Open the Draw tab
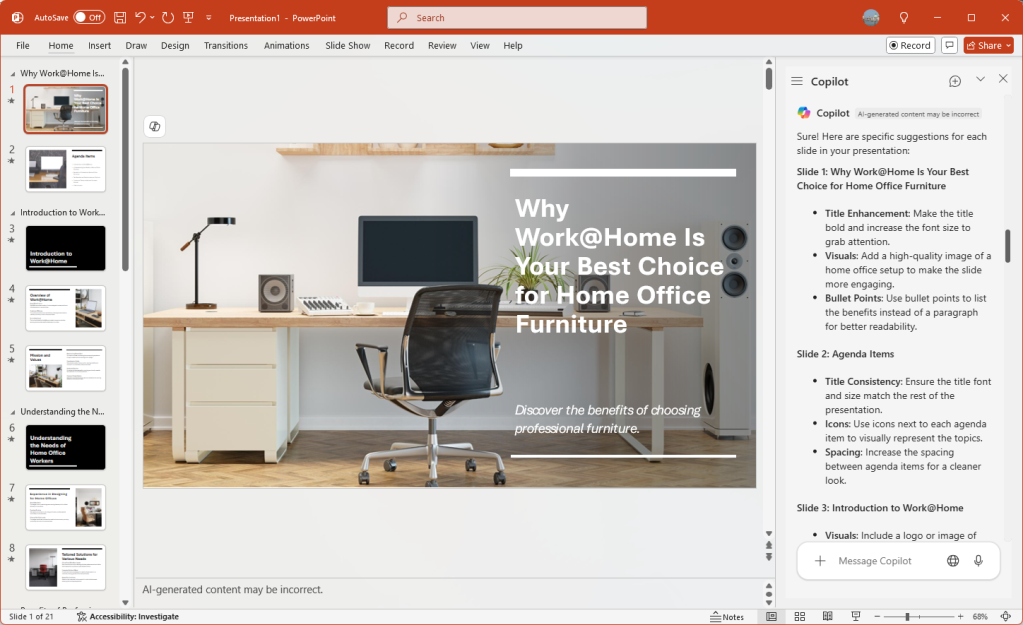 point(136,45)
